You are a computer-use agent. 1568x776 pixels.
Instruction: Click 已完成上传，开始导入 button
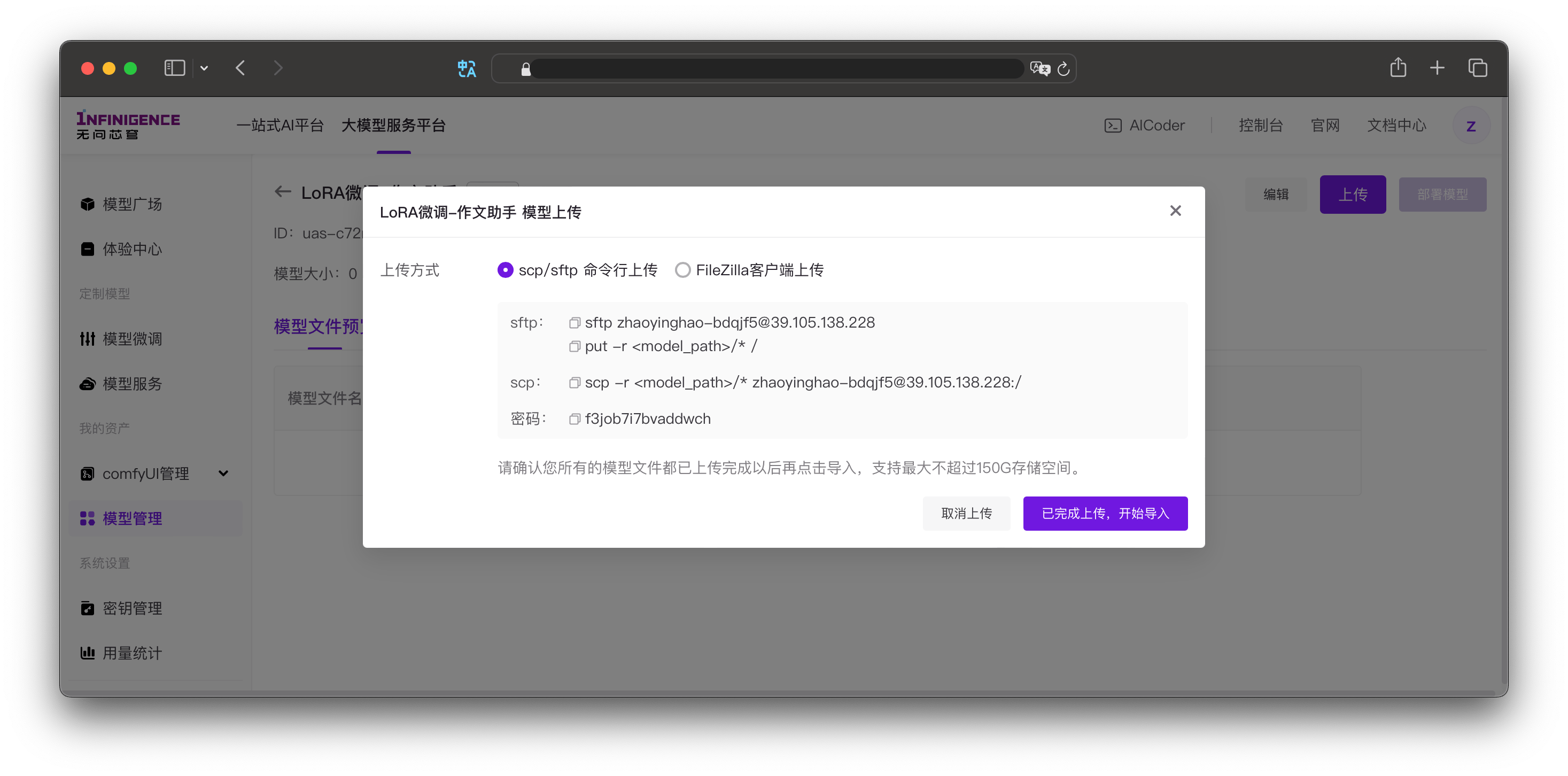click(x=1105, y=514)
